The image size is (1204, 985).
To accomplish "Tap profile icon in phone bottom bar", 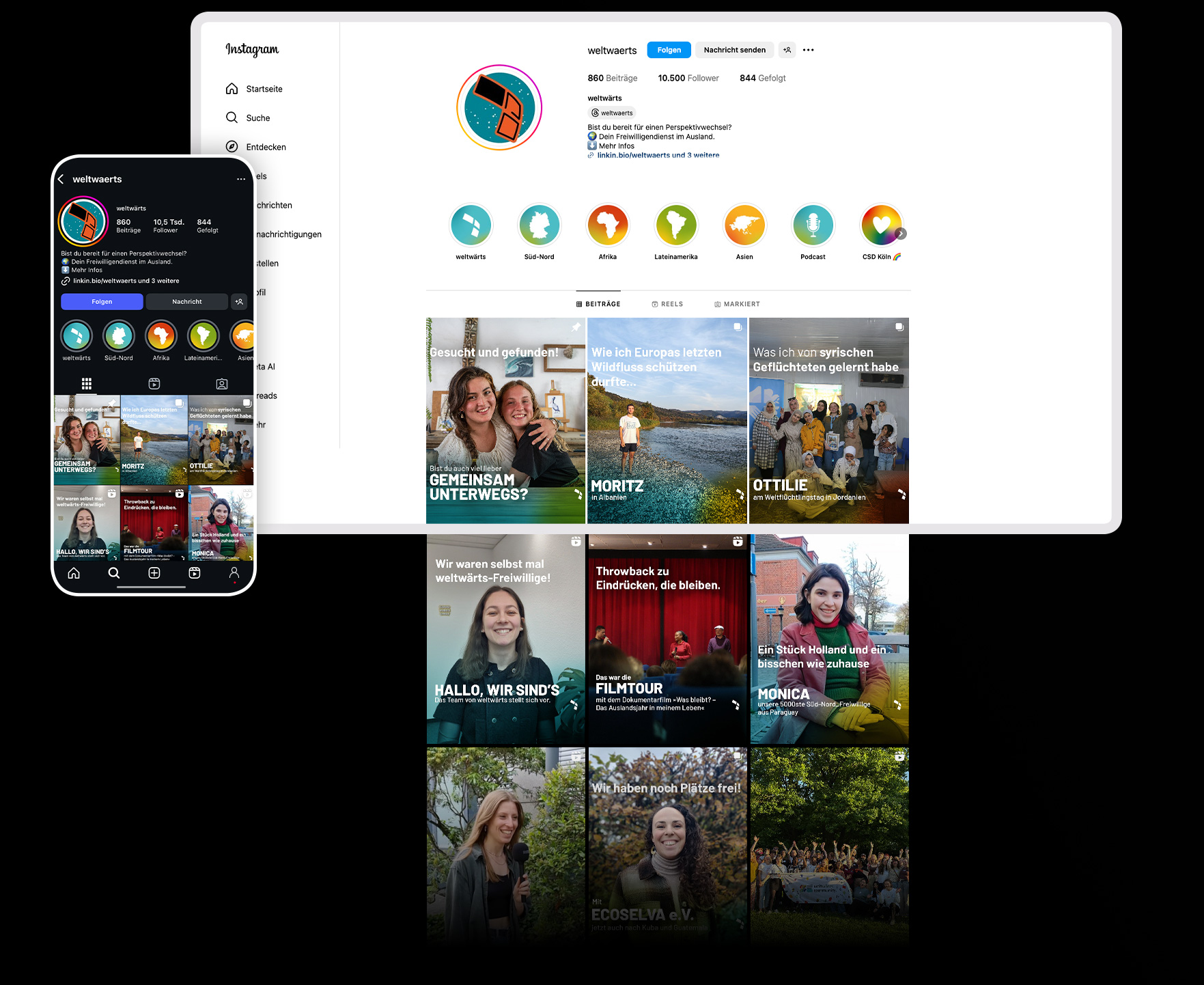I will [234, 573].
